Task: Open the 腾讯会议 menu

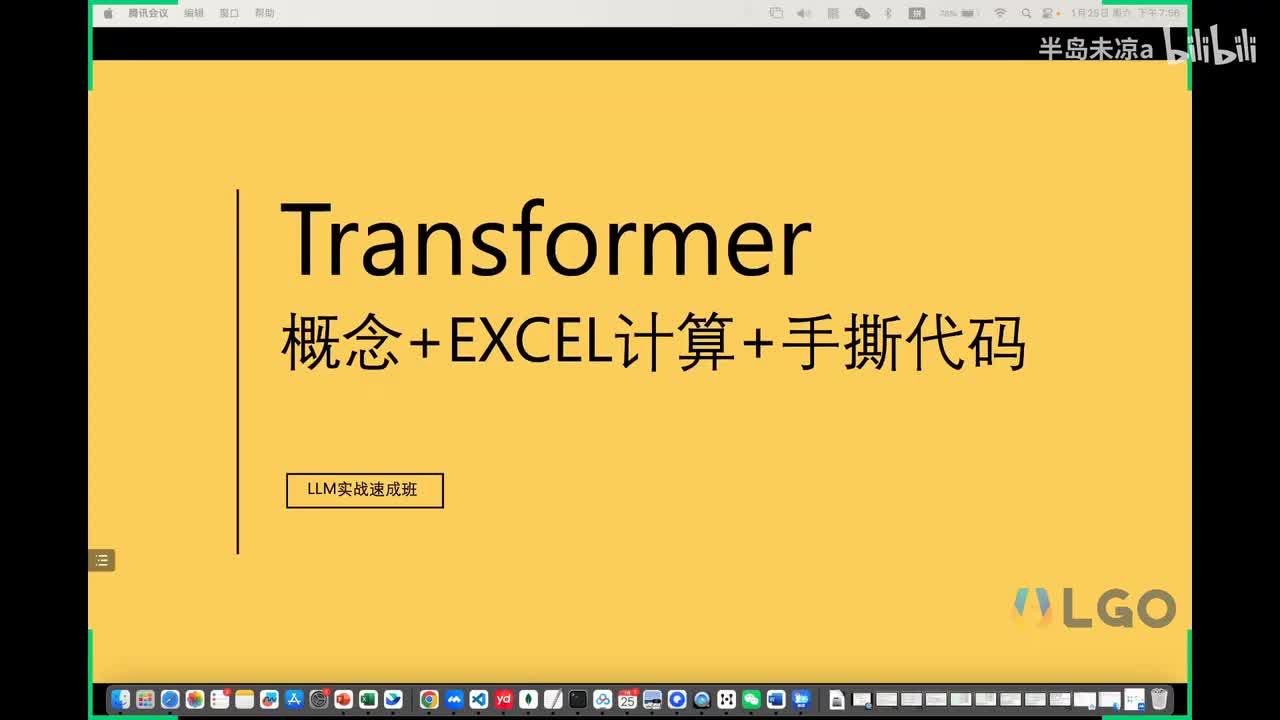Action: 148,13
